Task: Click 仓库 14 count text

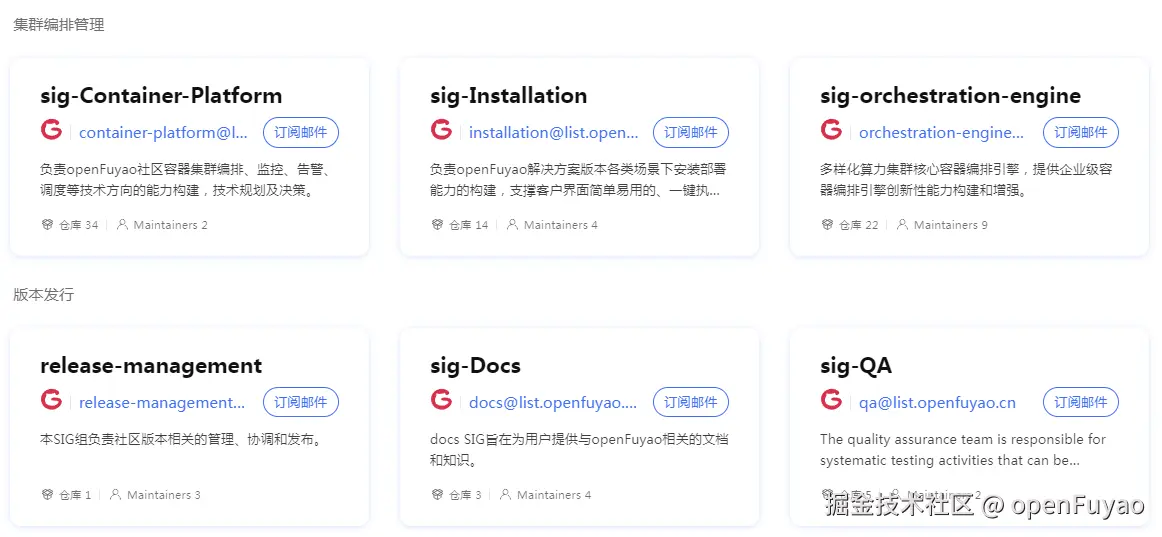Action: pos(468,224)
